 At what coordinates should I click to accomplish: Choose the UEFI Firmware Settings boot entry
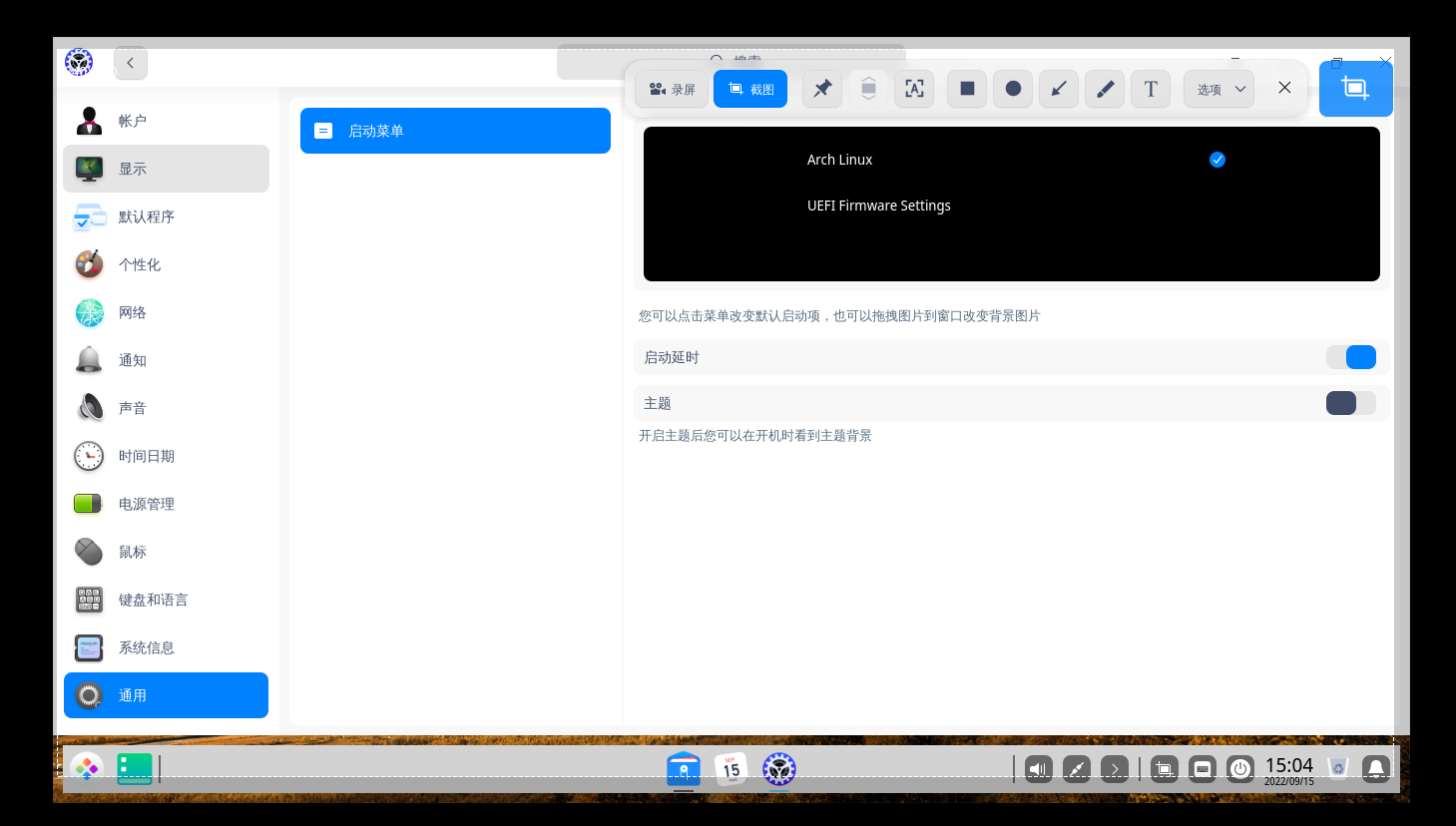pos(878,206)
